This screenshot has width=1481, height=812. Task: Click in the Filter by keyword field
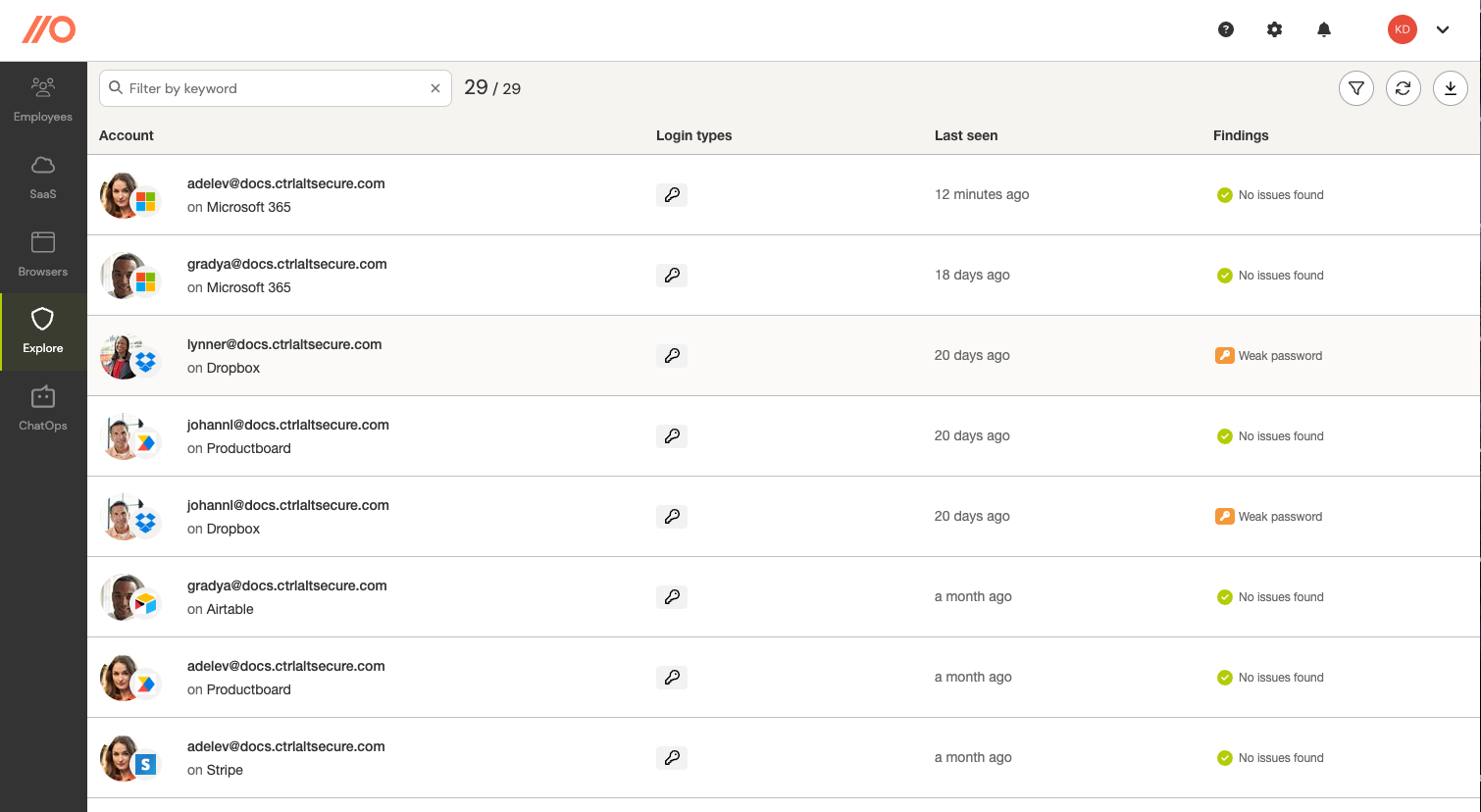(x=275, y=88)
